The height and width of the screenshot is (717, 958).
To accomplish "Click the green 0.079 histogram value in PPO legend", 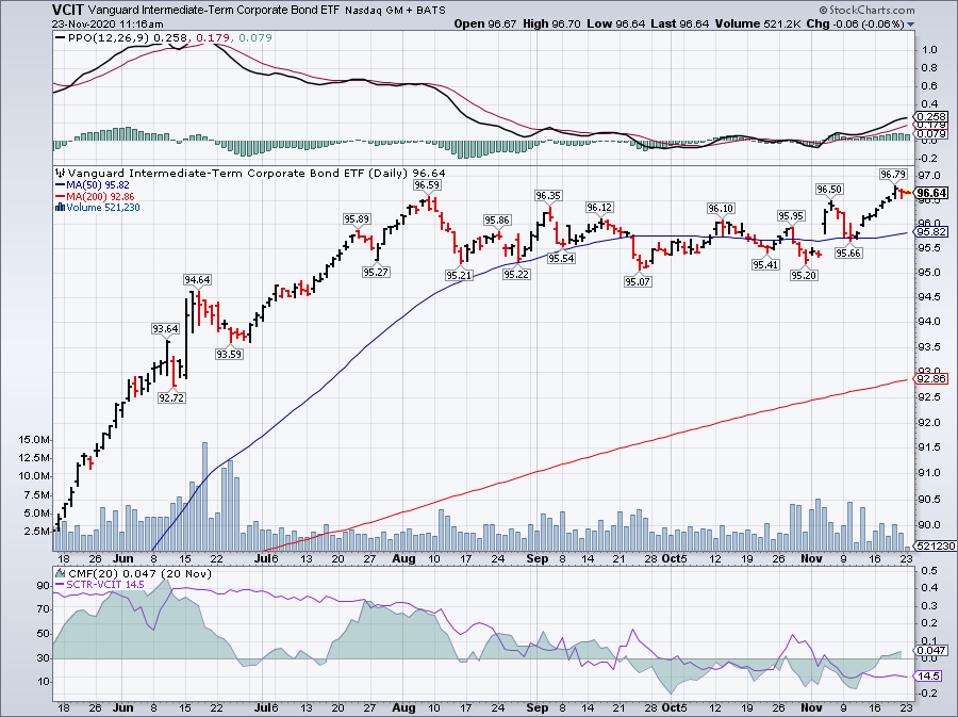I will tap(255, 38).
